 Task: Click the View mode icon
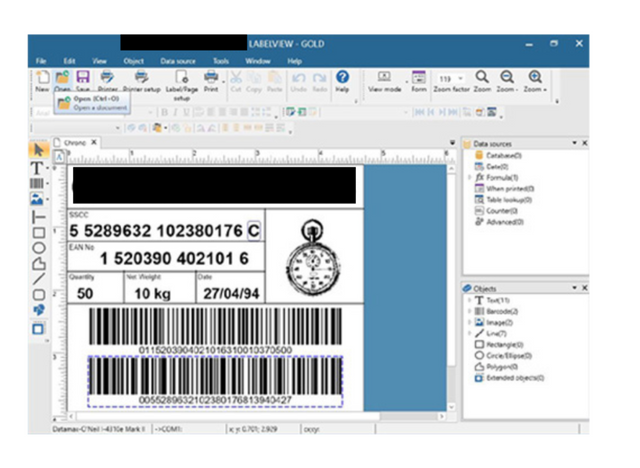point(384,81)
